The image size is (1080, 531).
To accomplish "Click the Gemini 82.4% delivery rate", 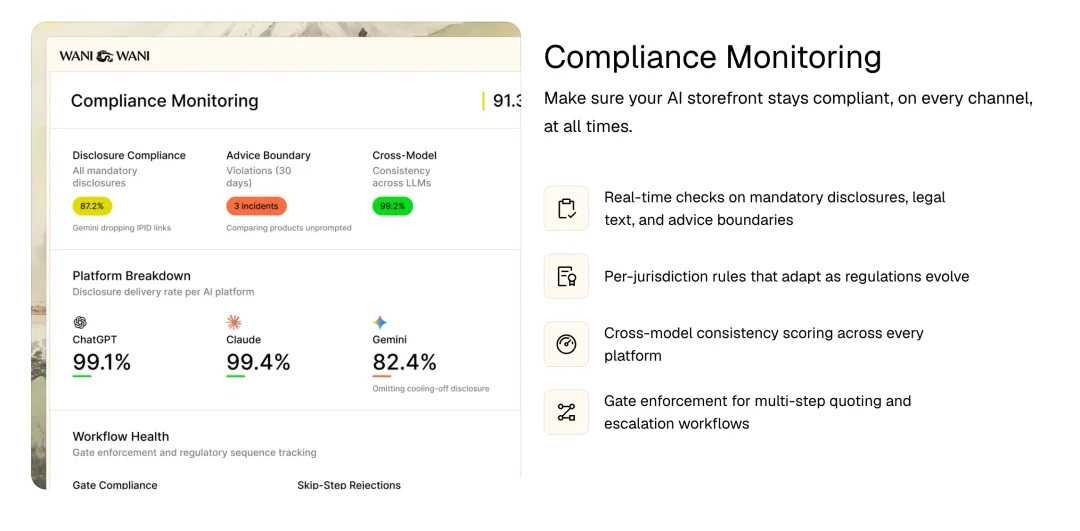I will pos(404,362).
